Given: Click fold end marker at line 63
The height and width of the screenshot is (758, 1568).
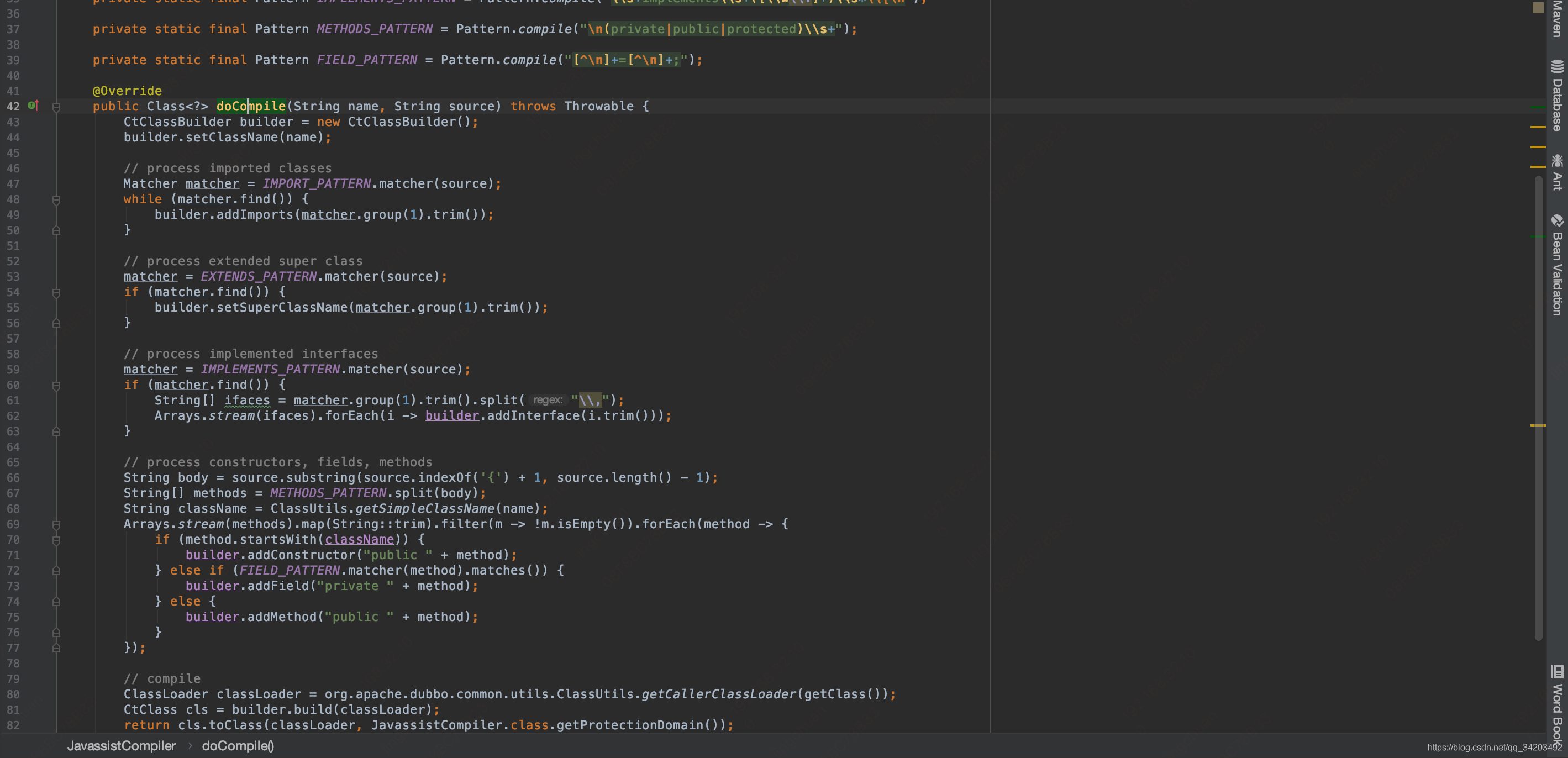Looking at the screenshot, I should [x=56, y=431].
